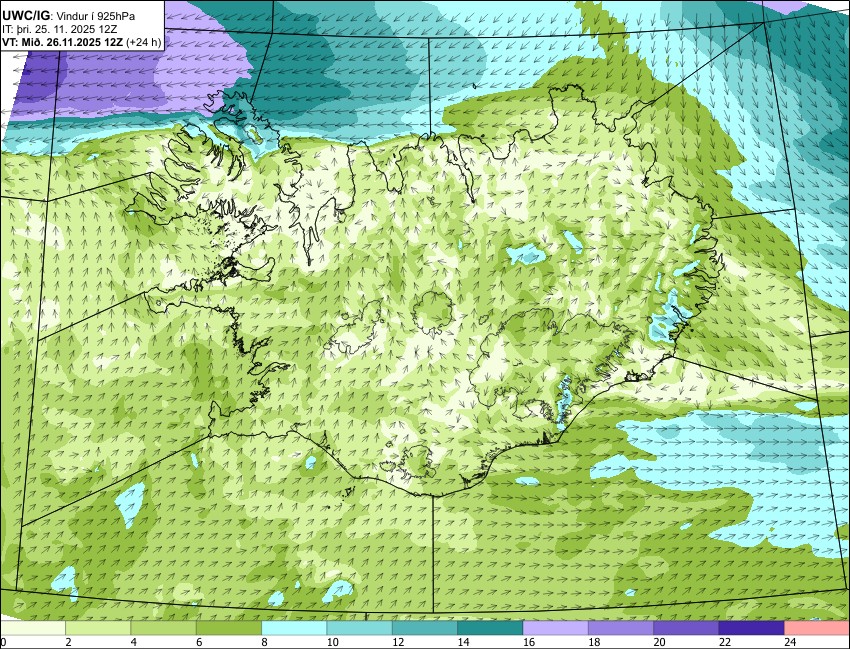Select the legend scale label "8"
850x649 pixels.
[265, 642]
